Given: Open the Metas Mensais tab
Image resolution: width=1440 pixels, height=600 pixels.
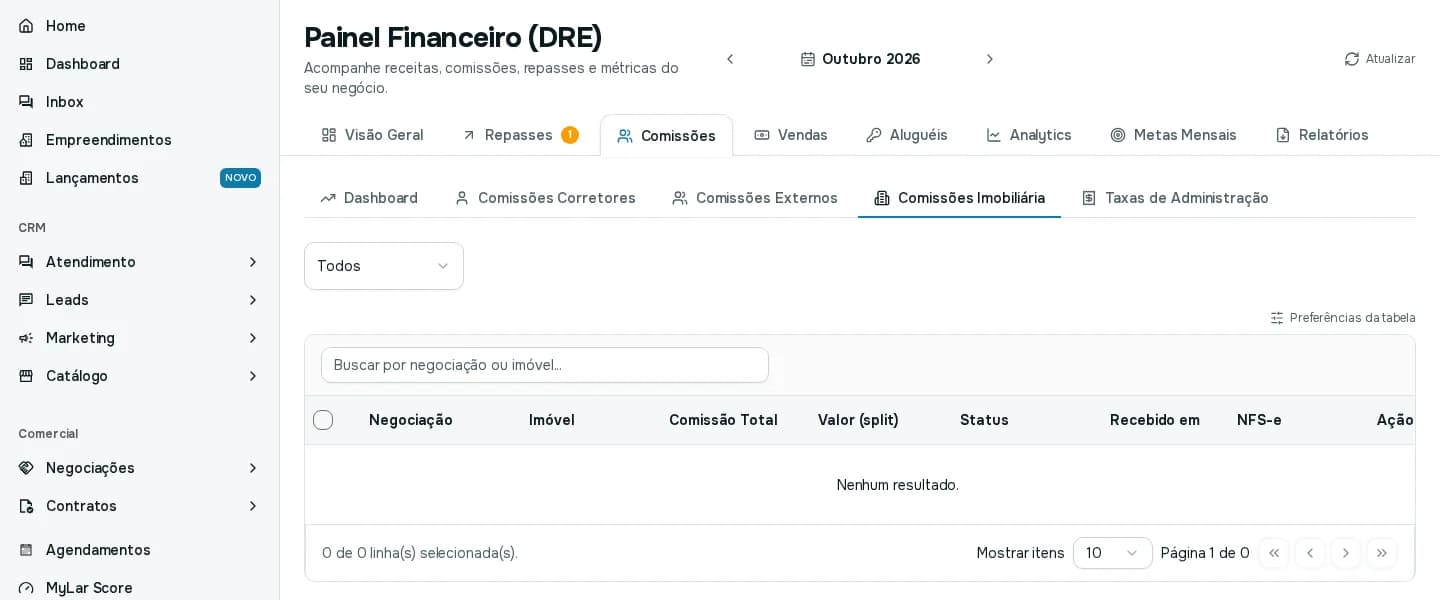Looking at the screenshot, I should (1174, 135).
